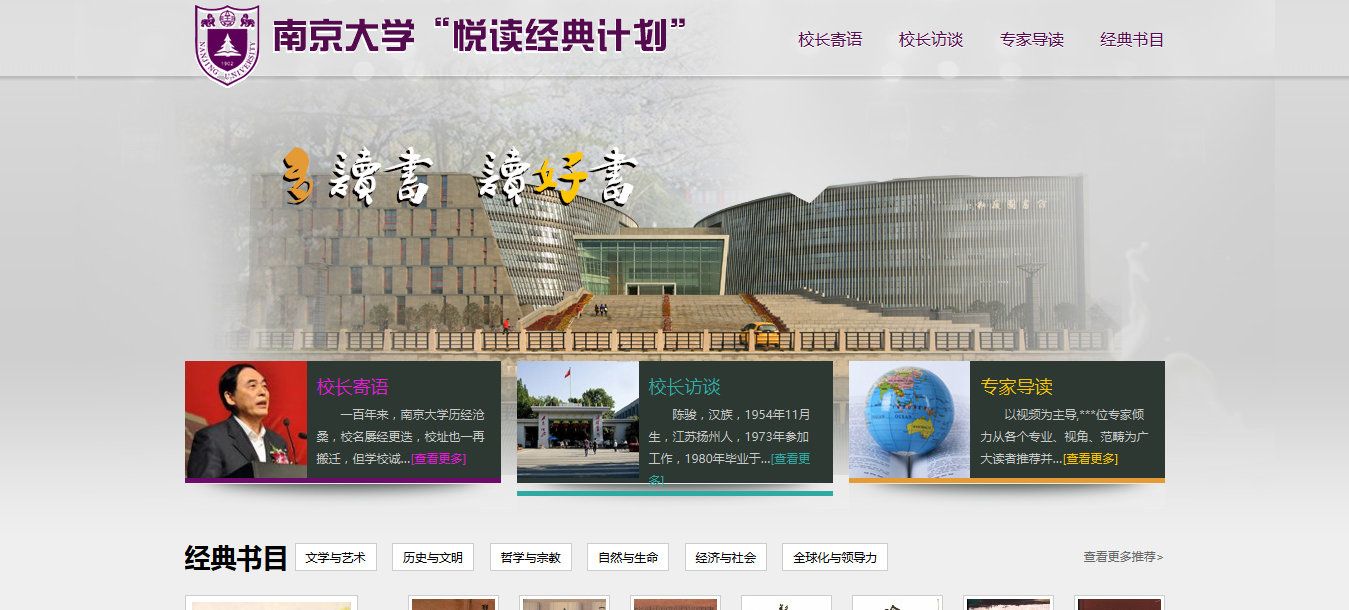Show the 经济与社会 book category
The height and width of the screenshot is (610, 1349).
pyautogui.click(x=725, y=558)
